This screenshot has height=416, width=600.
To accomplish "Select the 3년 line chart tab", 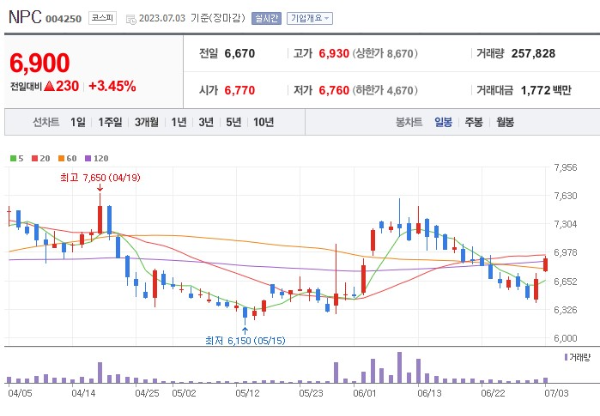I will coord(206,122).
